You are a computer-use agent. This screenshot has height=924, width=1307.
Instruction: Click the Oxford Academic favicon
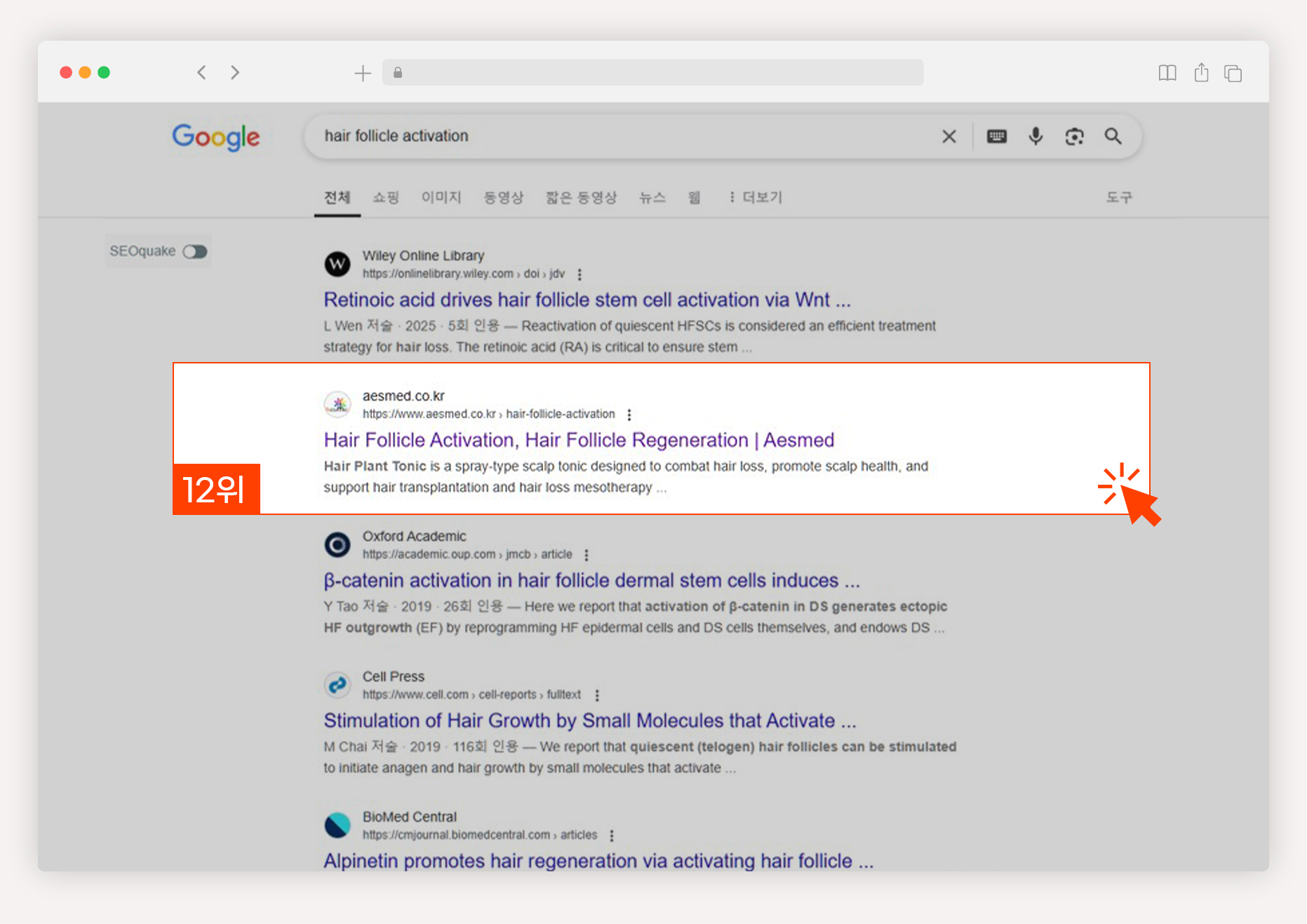337,545
